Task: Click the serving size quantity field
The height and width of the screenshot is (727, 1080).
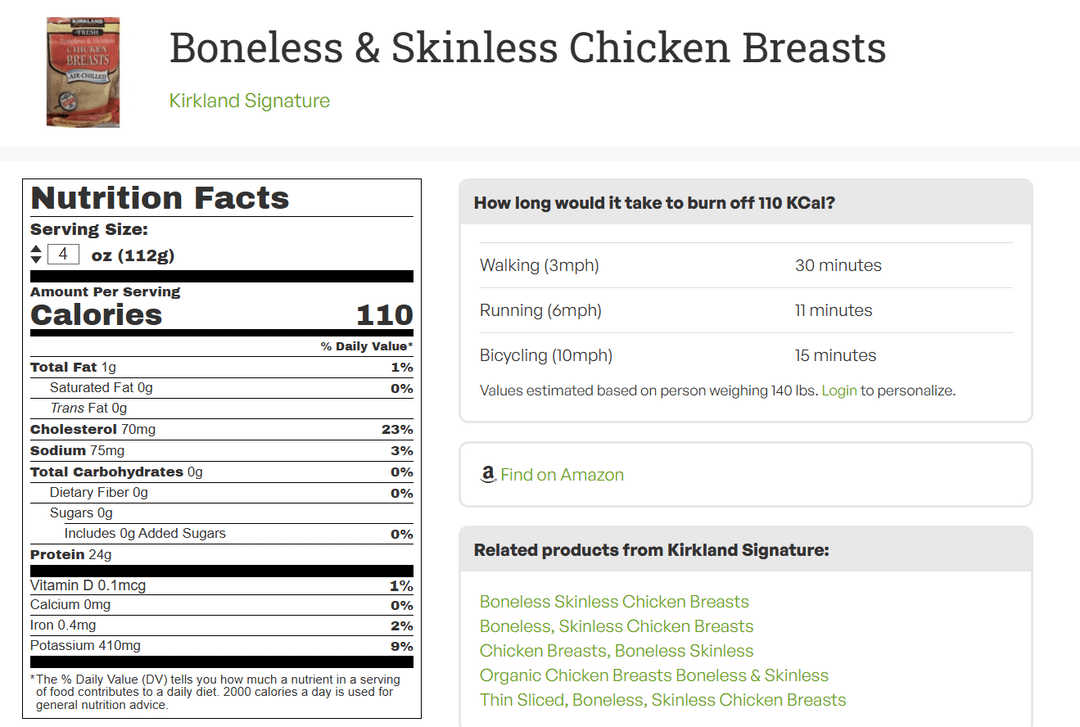Action: pos(63,254)
